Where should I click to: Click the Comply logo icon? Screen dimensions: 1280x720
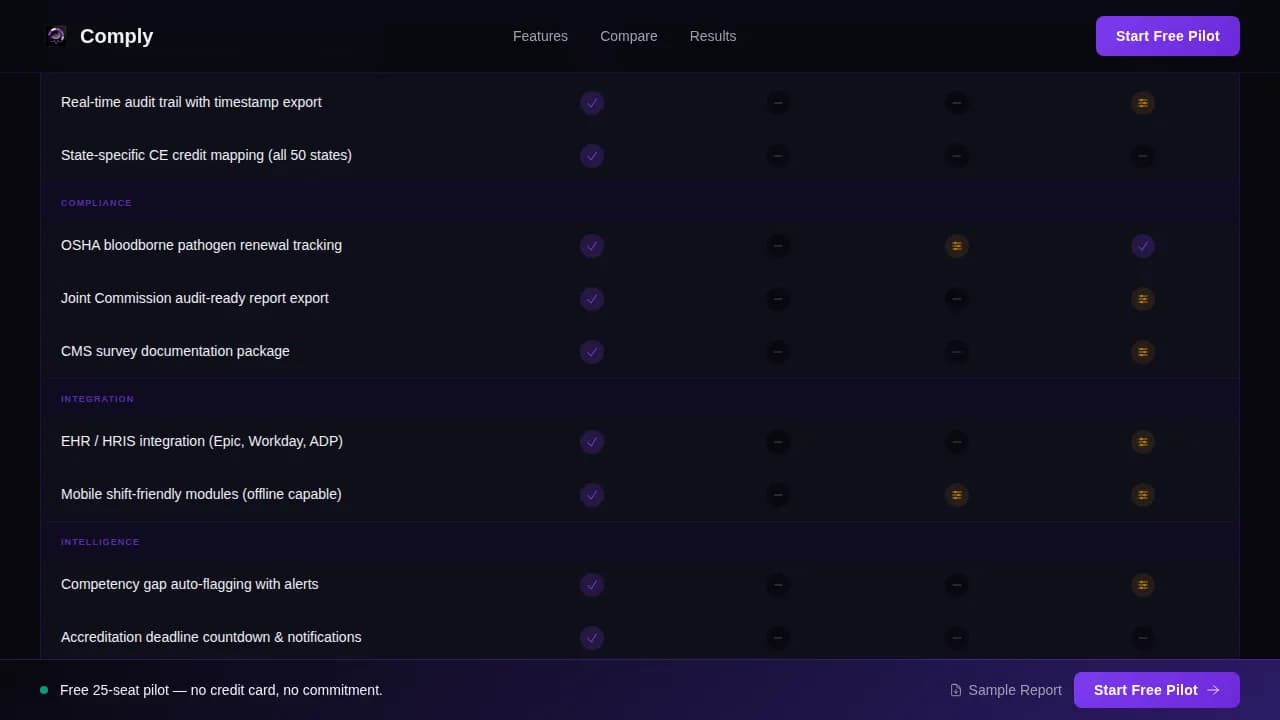57,36
